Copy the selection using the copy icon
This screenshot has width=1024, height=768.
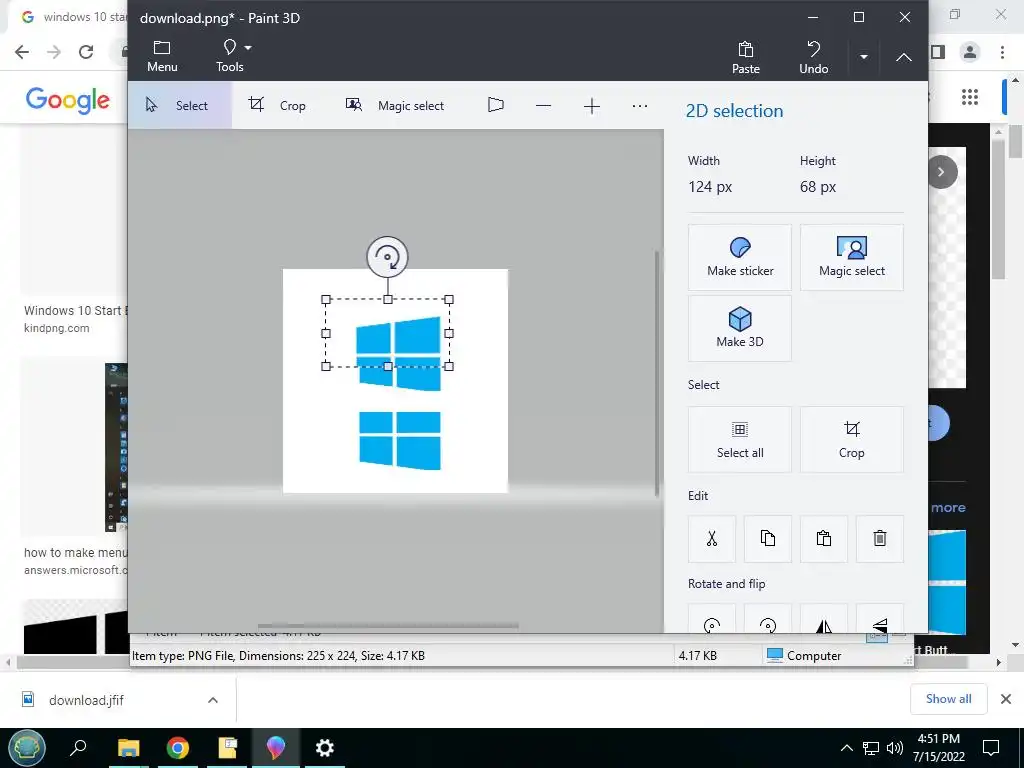767,539
